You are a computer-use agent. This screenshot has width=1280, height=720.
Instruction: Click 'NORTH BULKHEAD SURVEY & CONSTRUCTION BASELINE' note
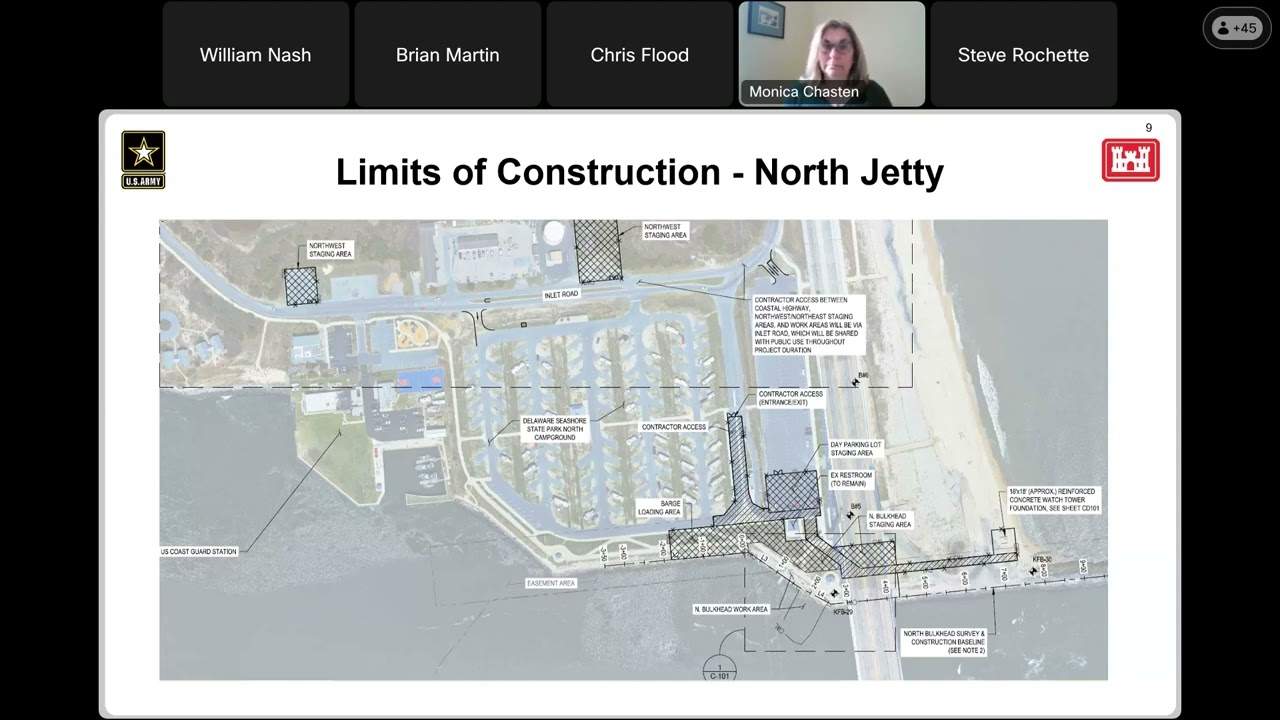944,642
